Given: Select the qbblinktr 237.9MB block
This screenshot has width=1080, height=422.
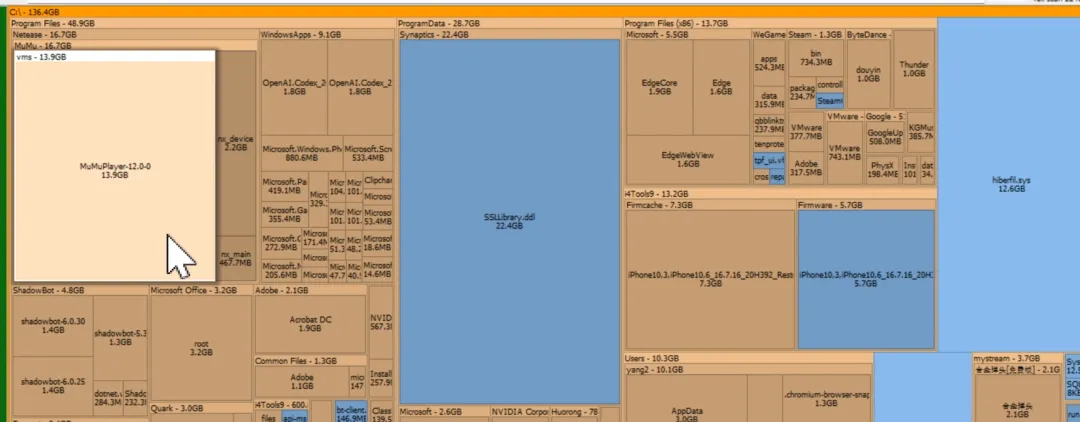Looking at the screenshot, I should click(x=769, y=125).
